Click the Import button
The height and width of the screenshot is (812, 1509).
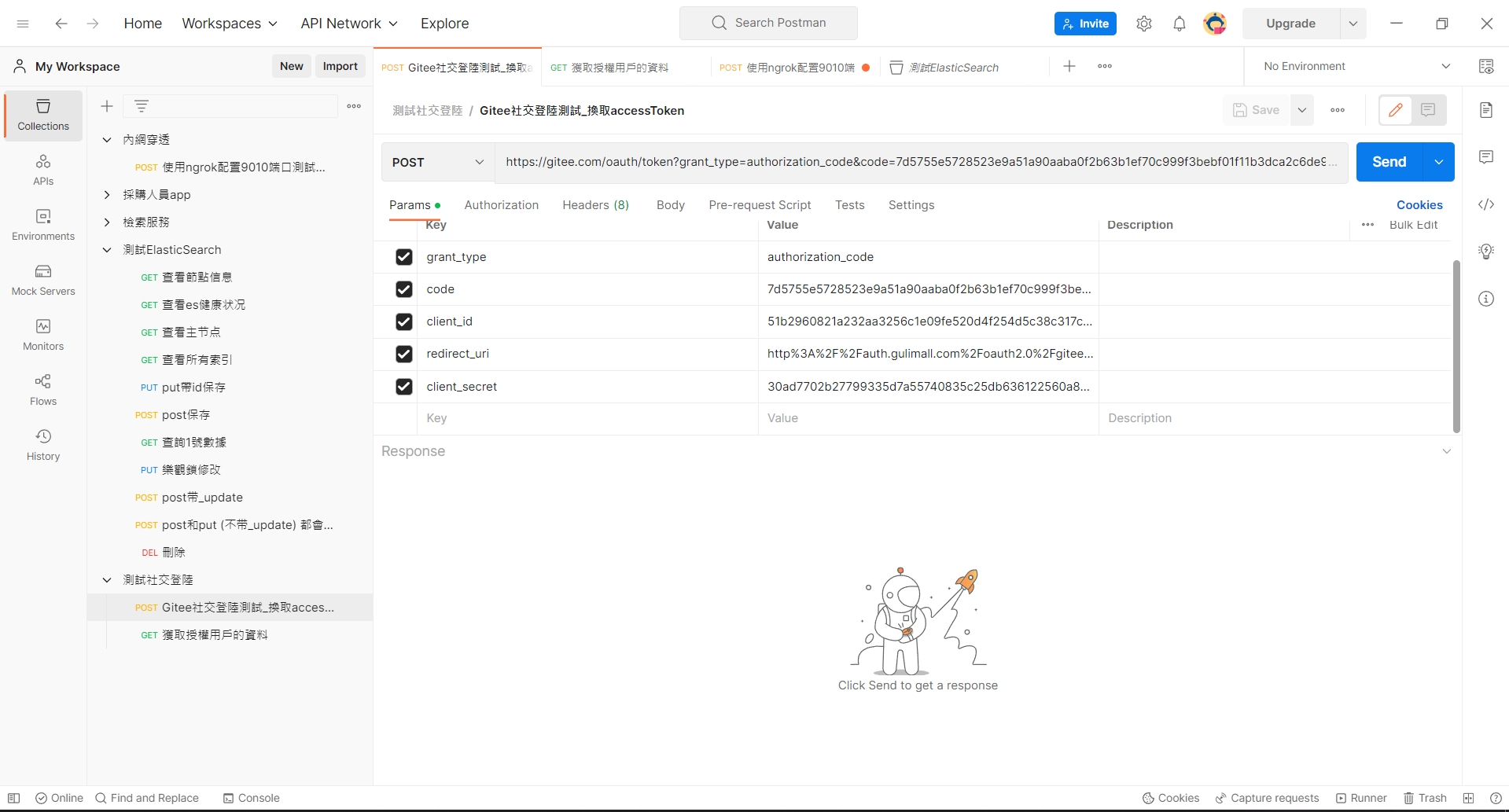340,67
